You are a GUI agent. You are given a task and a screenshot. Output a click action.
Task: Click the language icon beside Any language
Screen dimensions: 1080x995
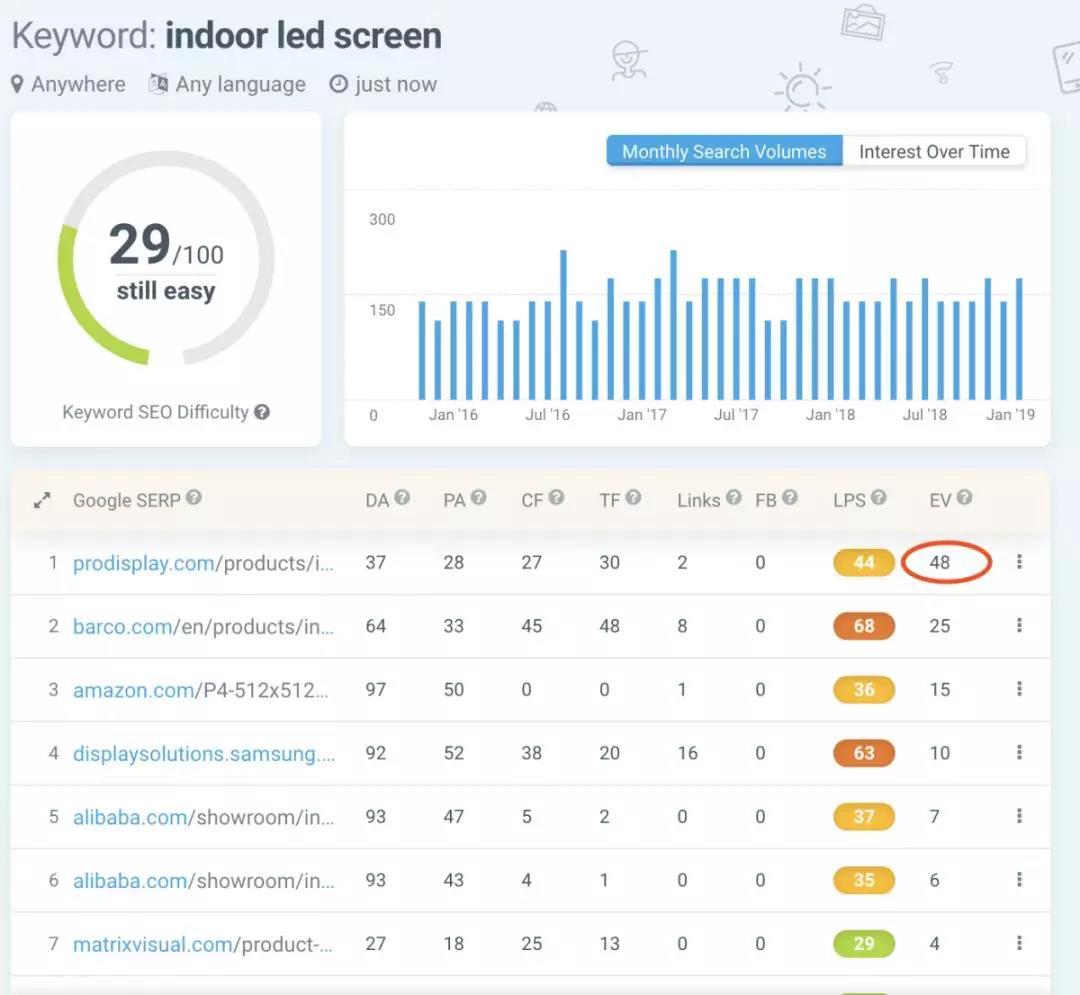point(158,84)
